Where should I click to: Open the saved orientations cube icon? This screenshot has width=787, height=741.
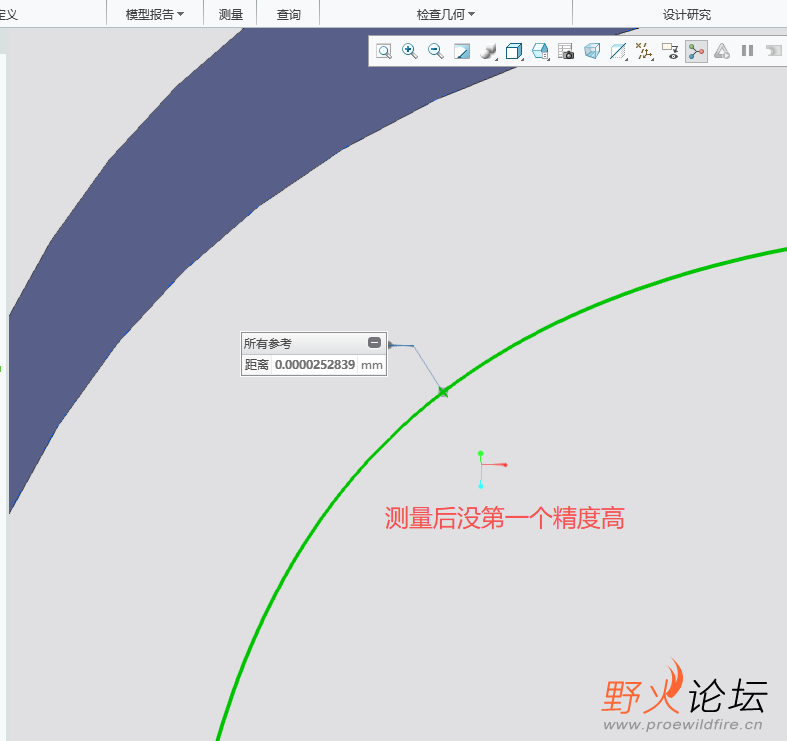pos(514,51)
